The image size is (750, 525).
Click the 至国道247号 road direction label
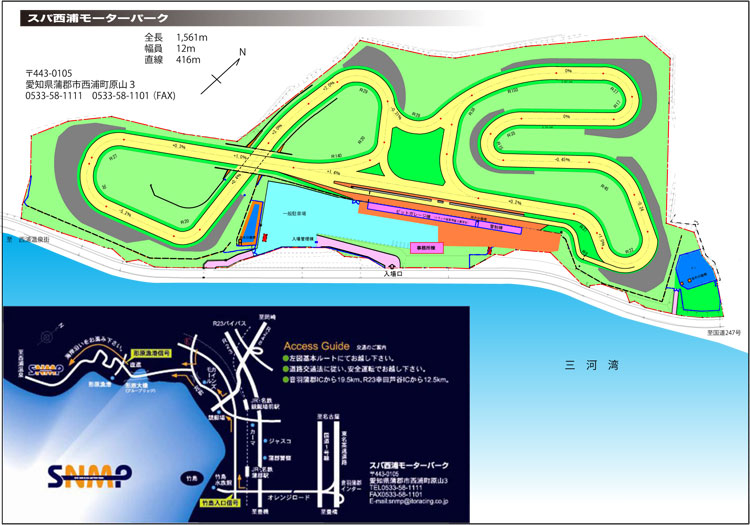tap(724, 332)
